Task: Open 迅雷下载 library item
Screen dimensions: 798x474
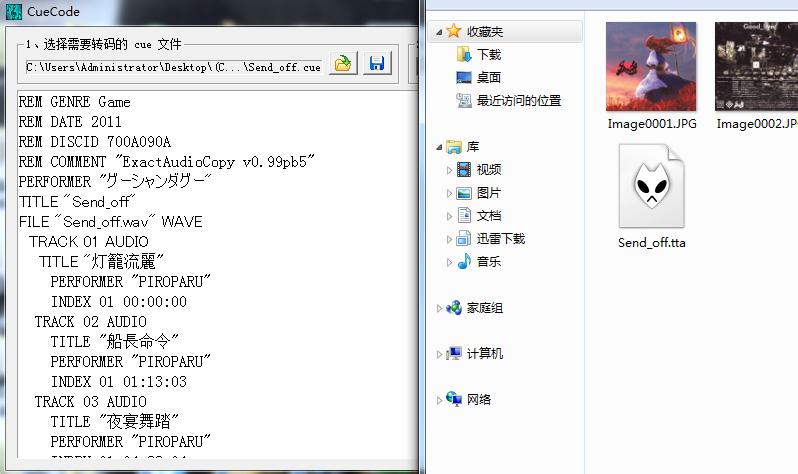Action: (491, 239)
